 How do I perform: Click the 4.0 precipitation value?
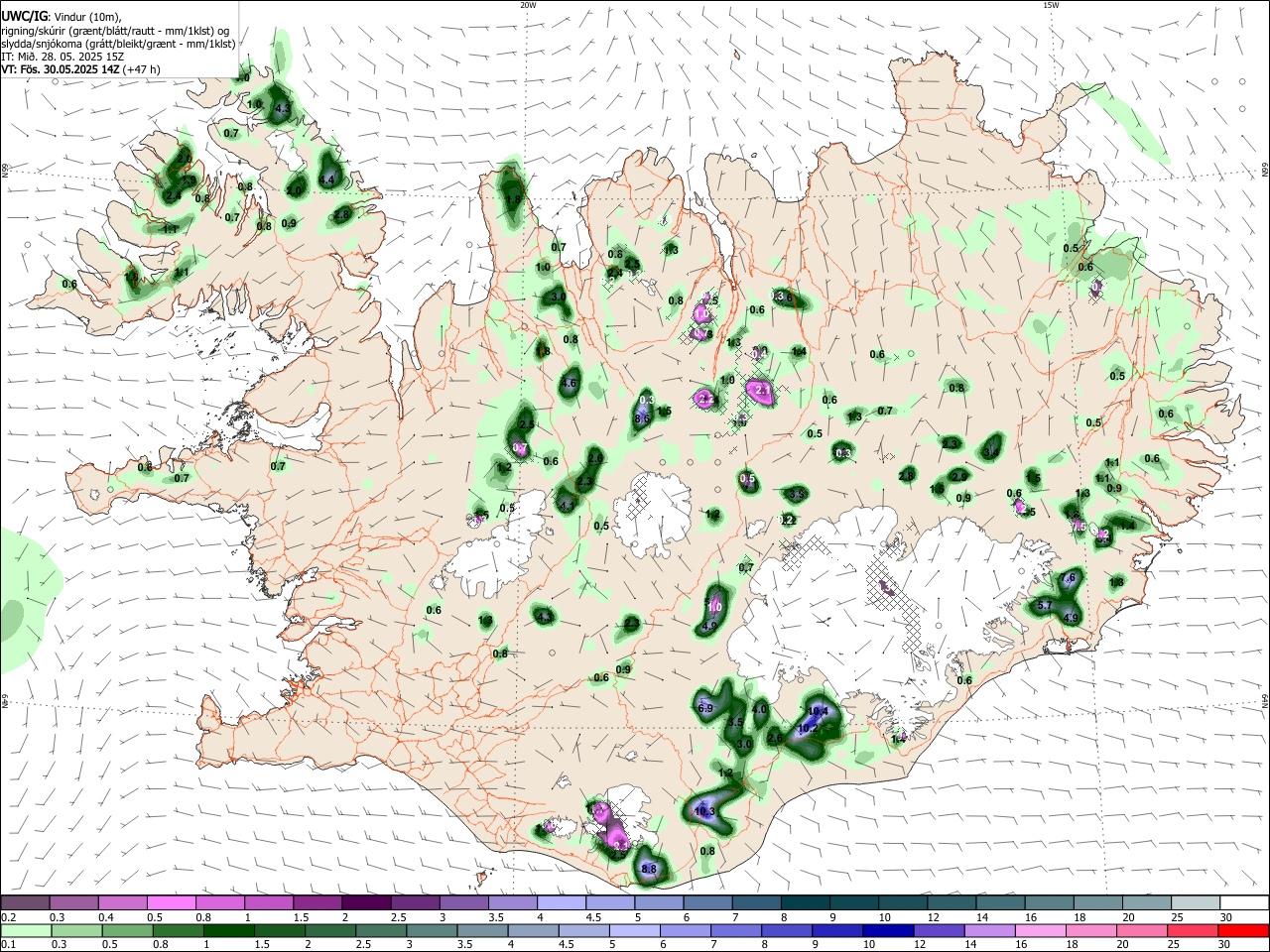coord(760,709)
